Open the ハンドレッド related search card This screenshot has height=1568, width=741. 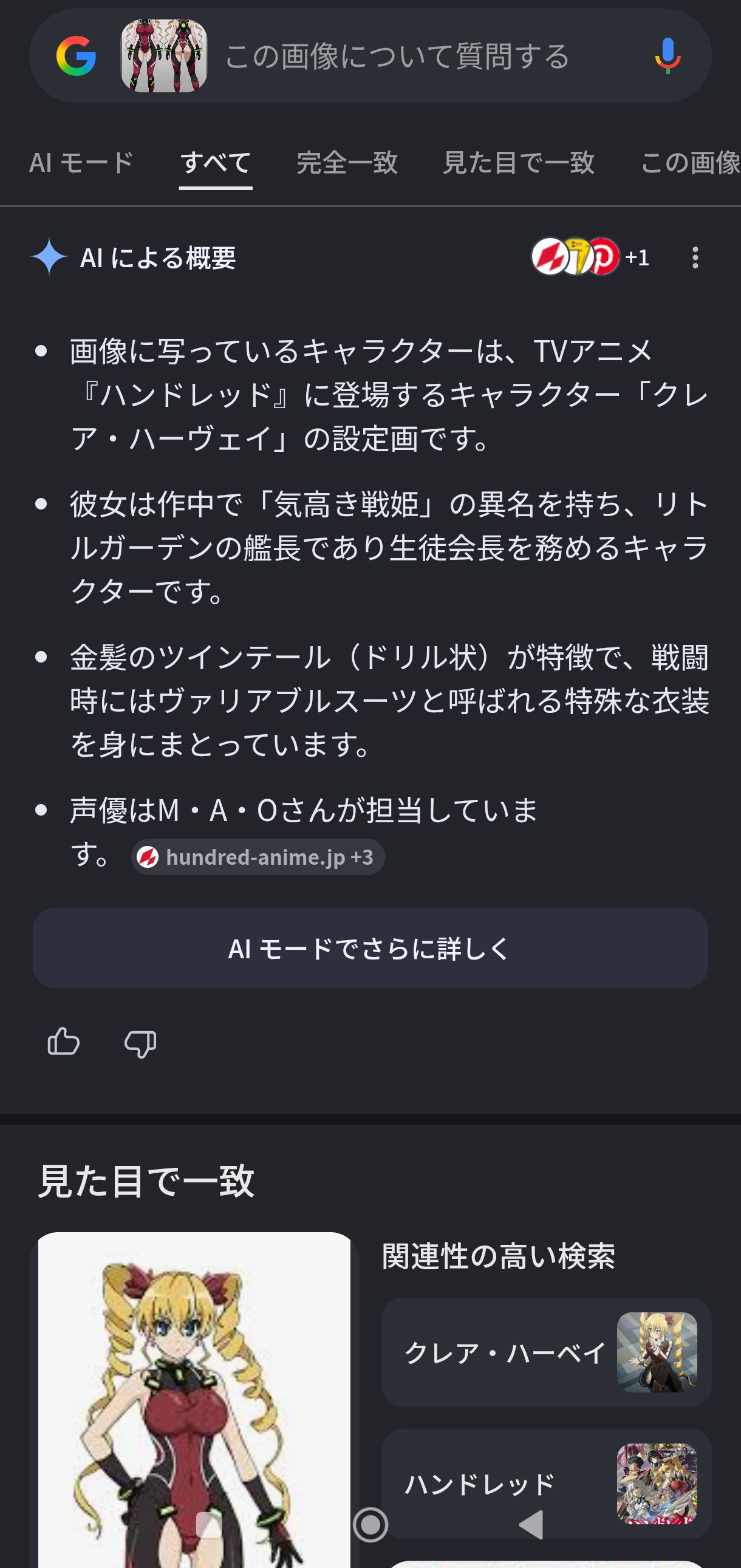point(546,1484)
